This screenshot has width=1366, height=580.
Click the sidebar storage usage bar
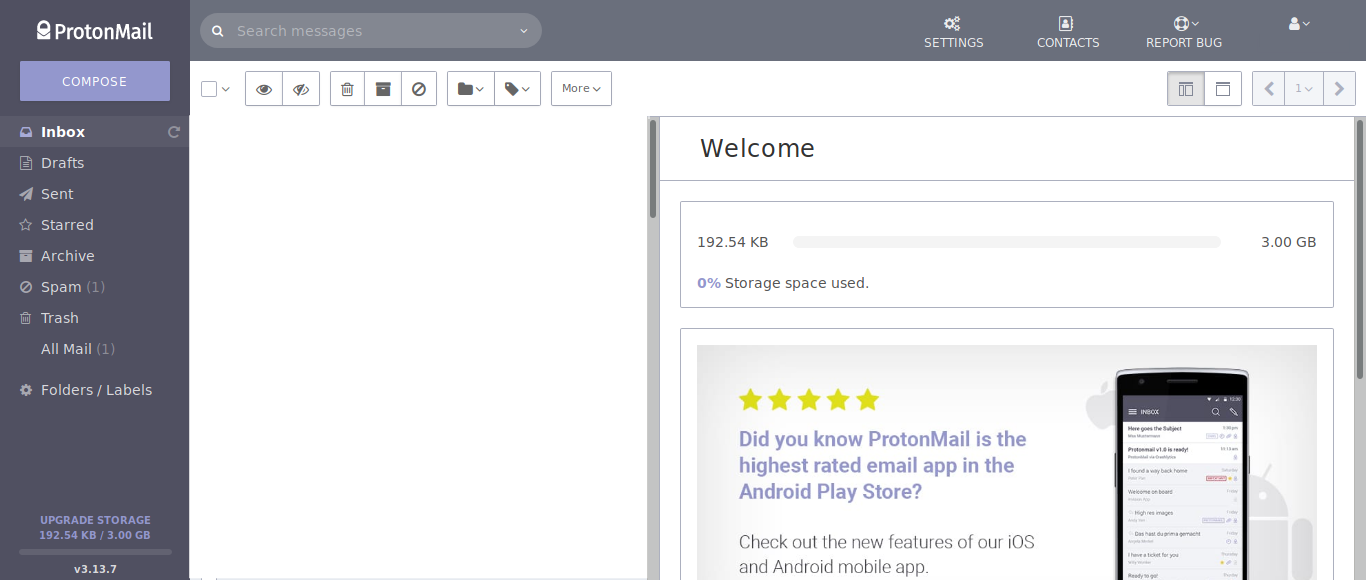tap(95, 552)
